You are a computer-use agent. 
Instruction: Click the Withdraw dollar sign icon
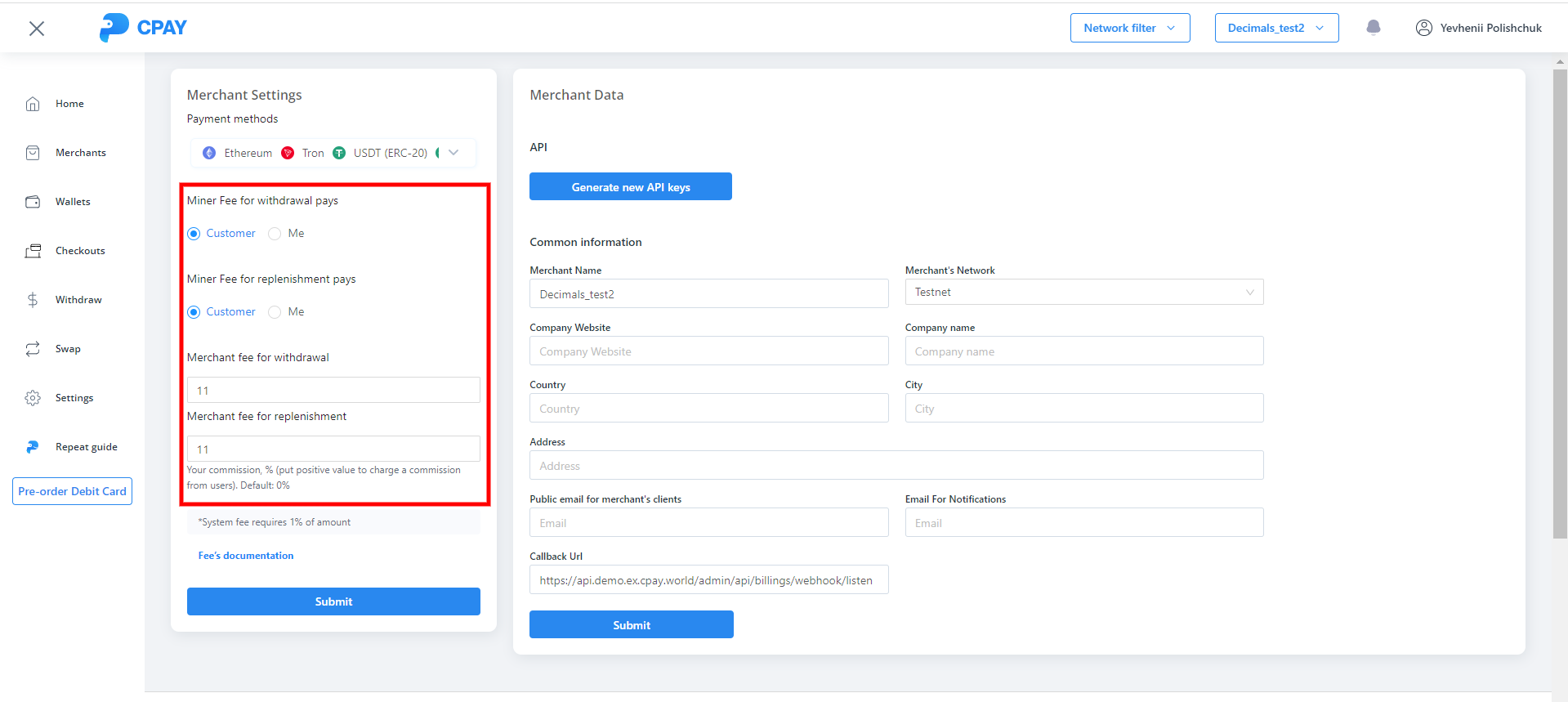[33, 300]
